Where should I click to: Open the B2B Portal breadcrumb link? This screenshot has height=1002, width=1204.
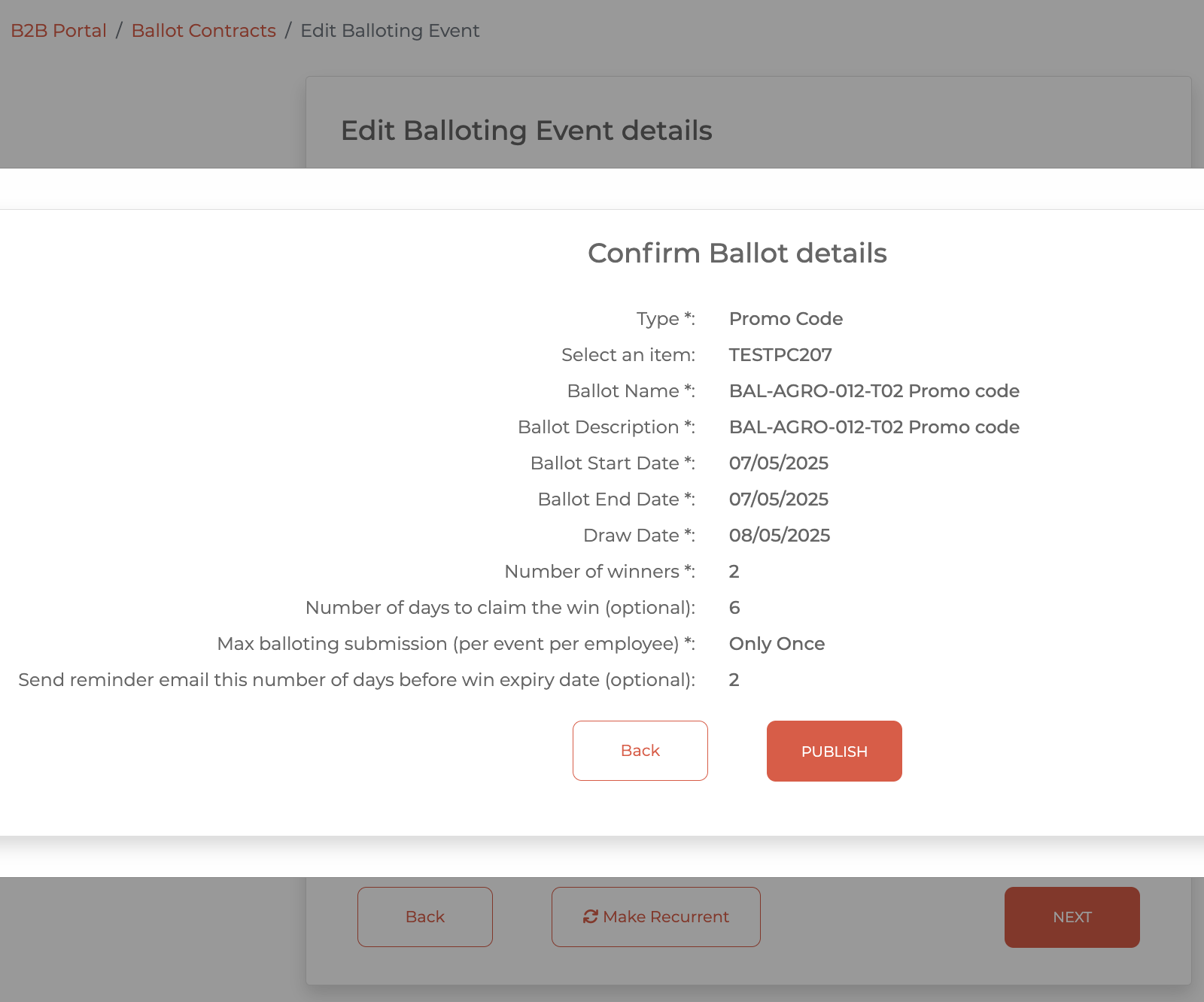coord(59,31)
